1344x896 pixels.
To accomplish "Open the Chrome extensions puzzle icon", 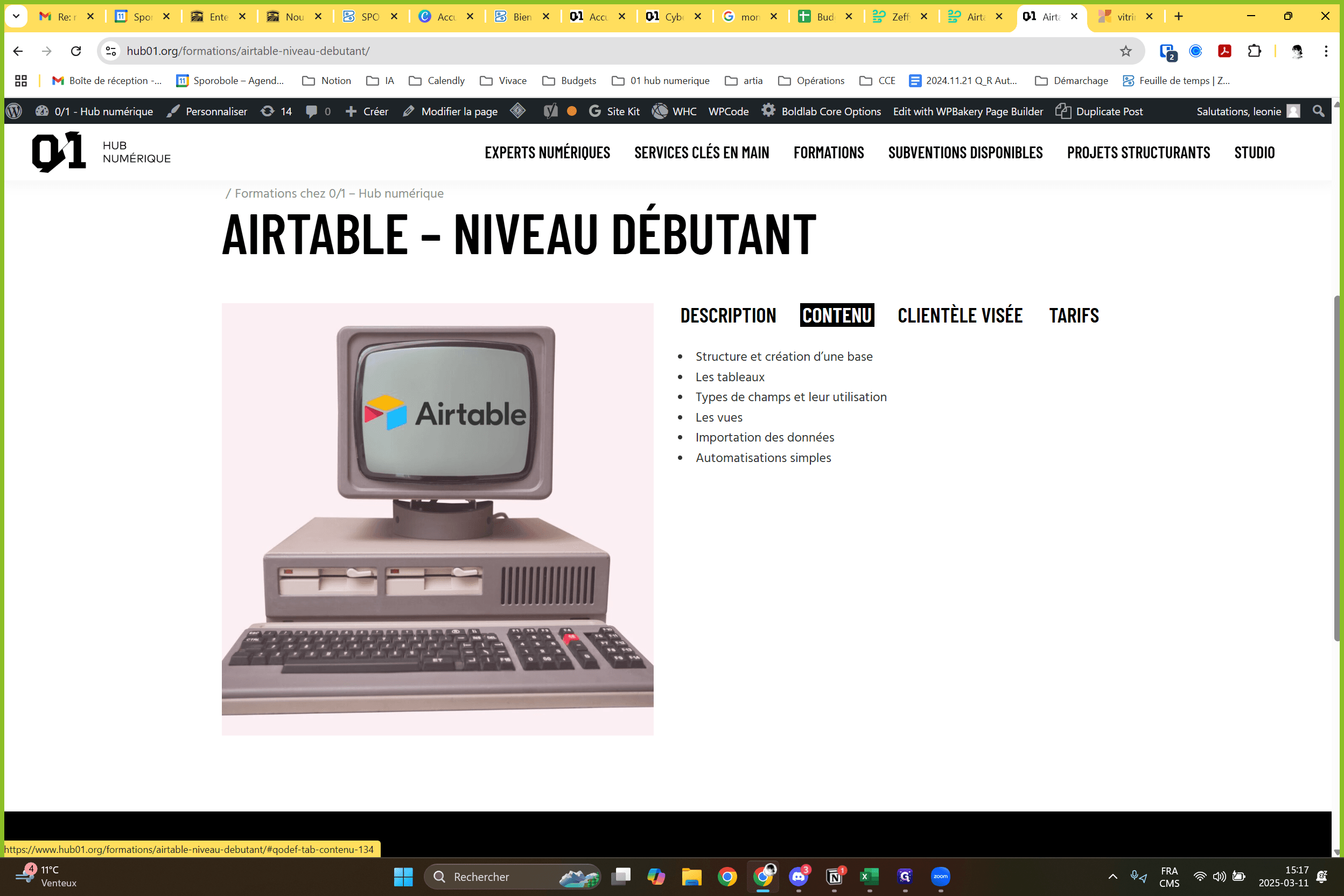I will pyautogui.click(x=1254, y=51).
